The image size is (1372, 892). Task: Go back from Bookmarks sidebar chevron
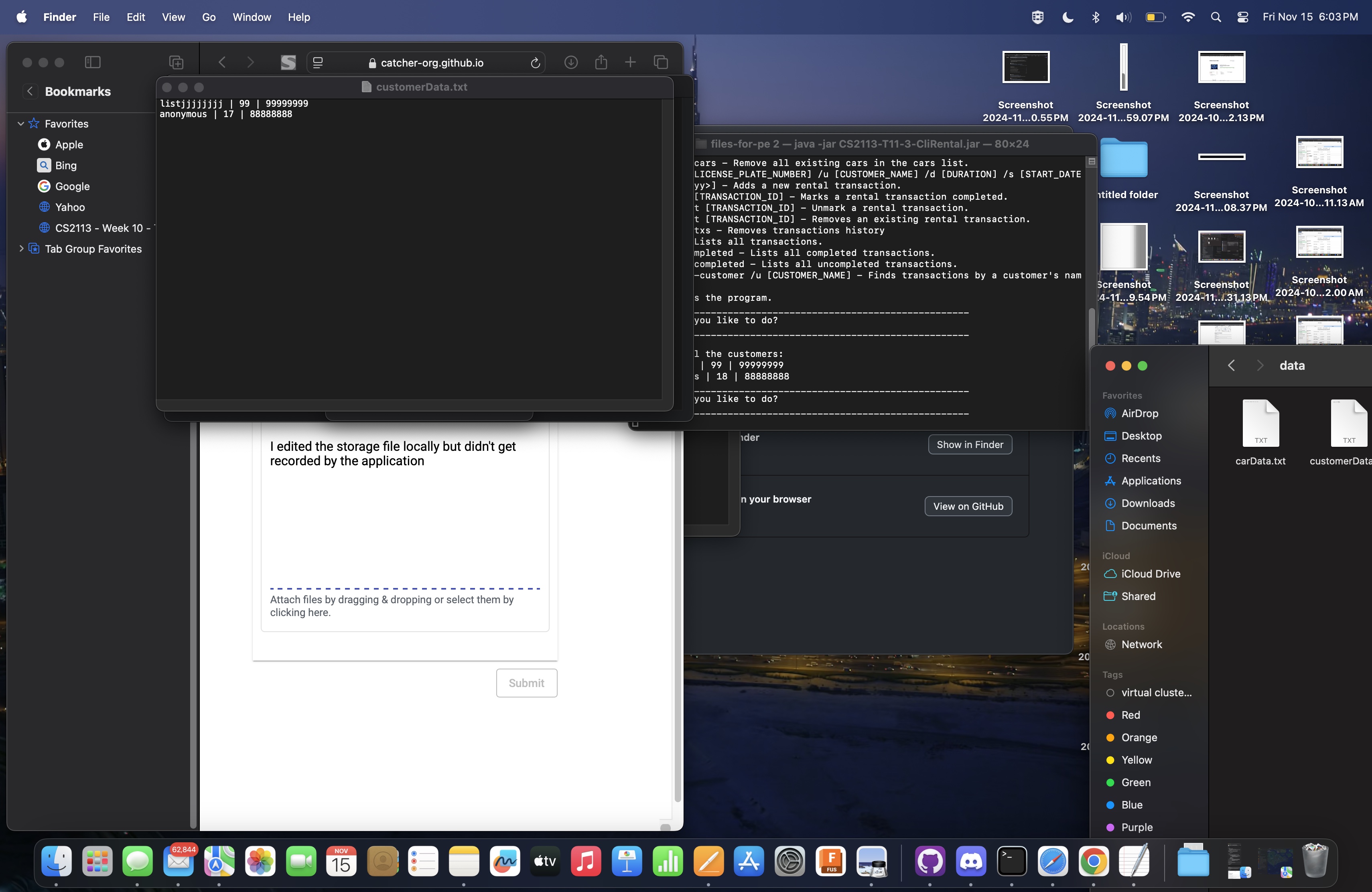[30, 91]
